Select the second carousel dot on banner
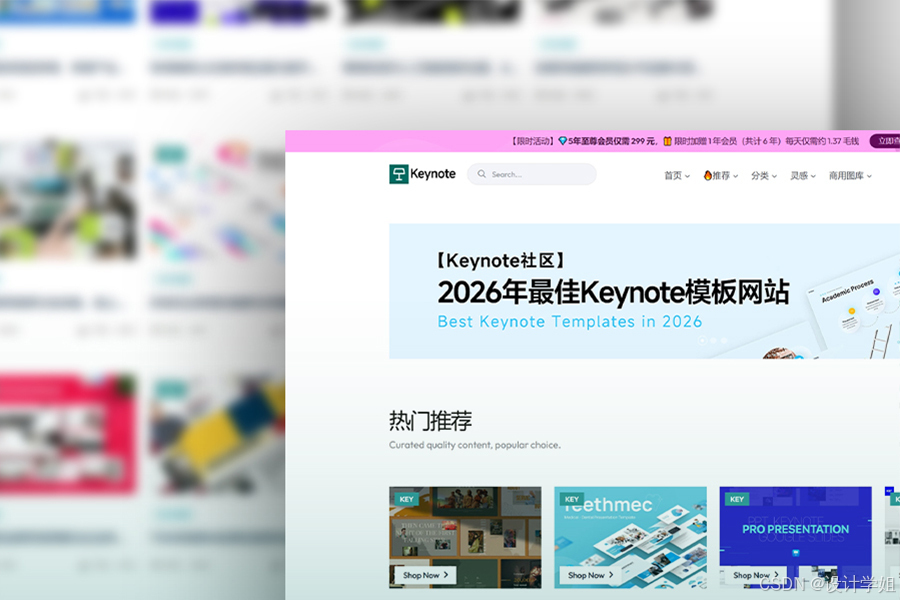The image size is (900, 600). tap(713, 340)
